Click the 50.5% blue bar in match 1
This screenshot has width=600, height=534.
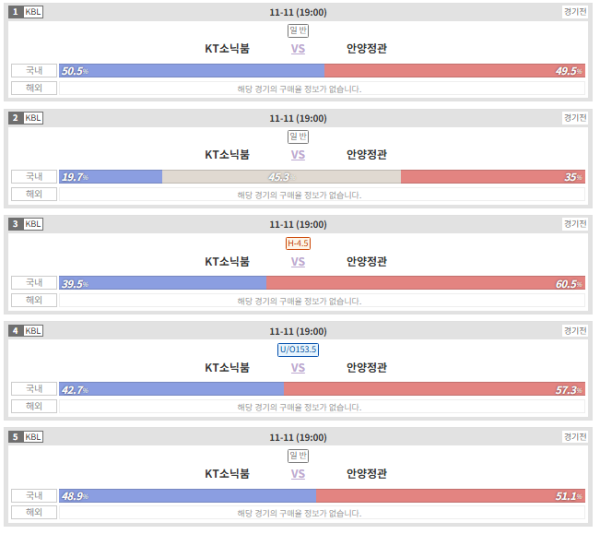click(192, 71)
